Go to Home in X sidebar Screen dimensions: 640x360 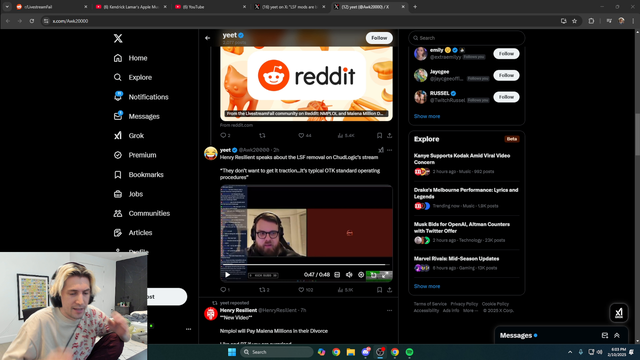pyautogui.click(x=131, y=58)
